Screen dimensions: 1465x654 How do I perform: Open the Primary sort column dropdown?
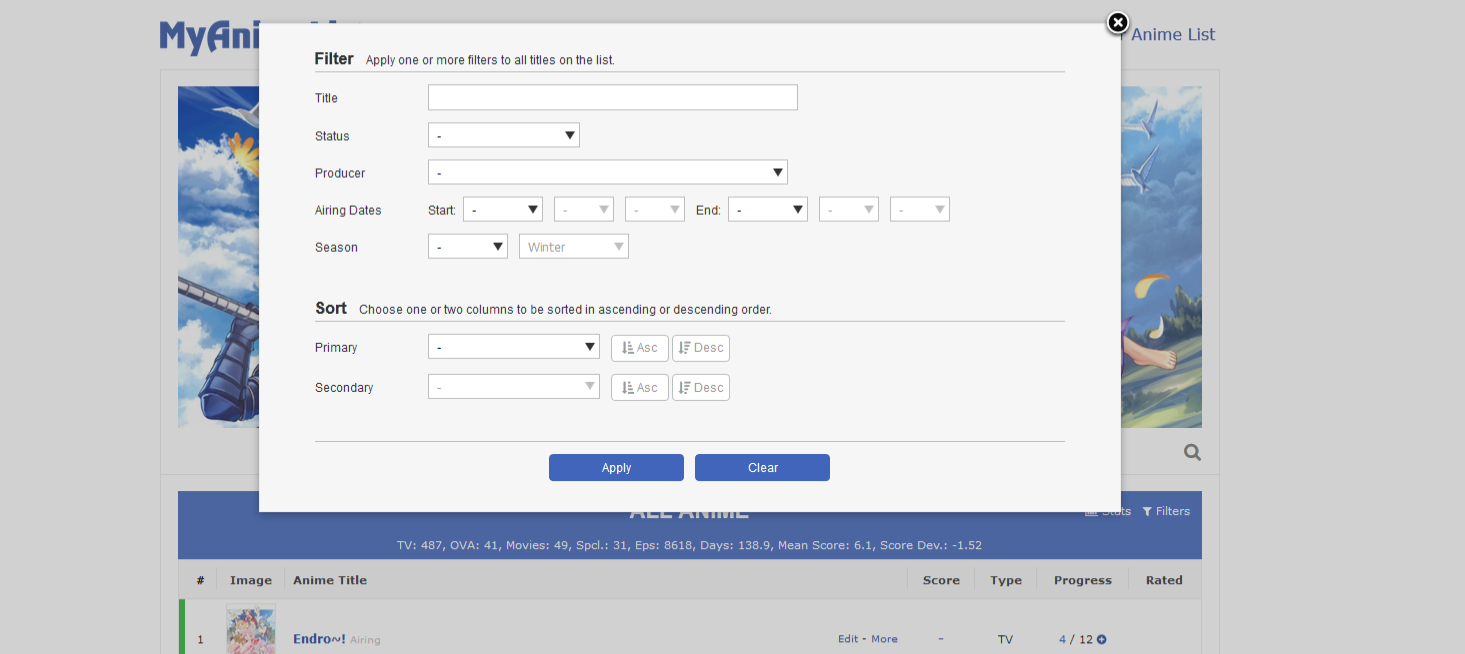click(x=513, y=347)
